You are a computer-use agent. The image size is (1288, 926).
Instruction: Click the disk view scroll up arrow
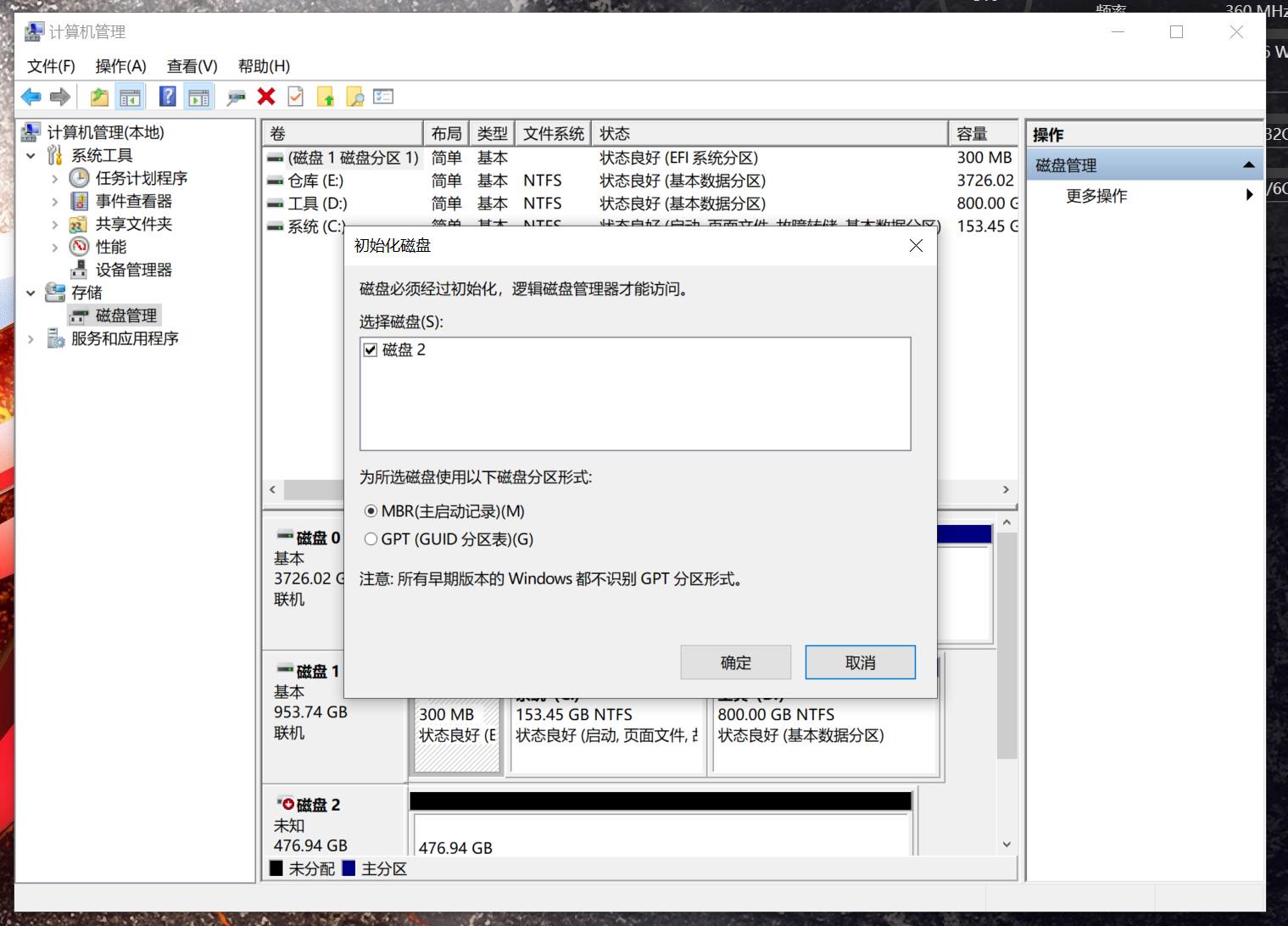click(1006, 523)
